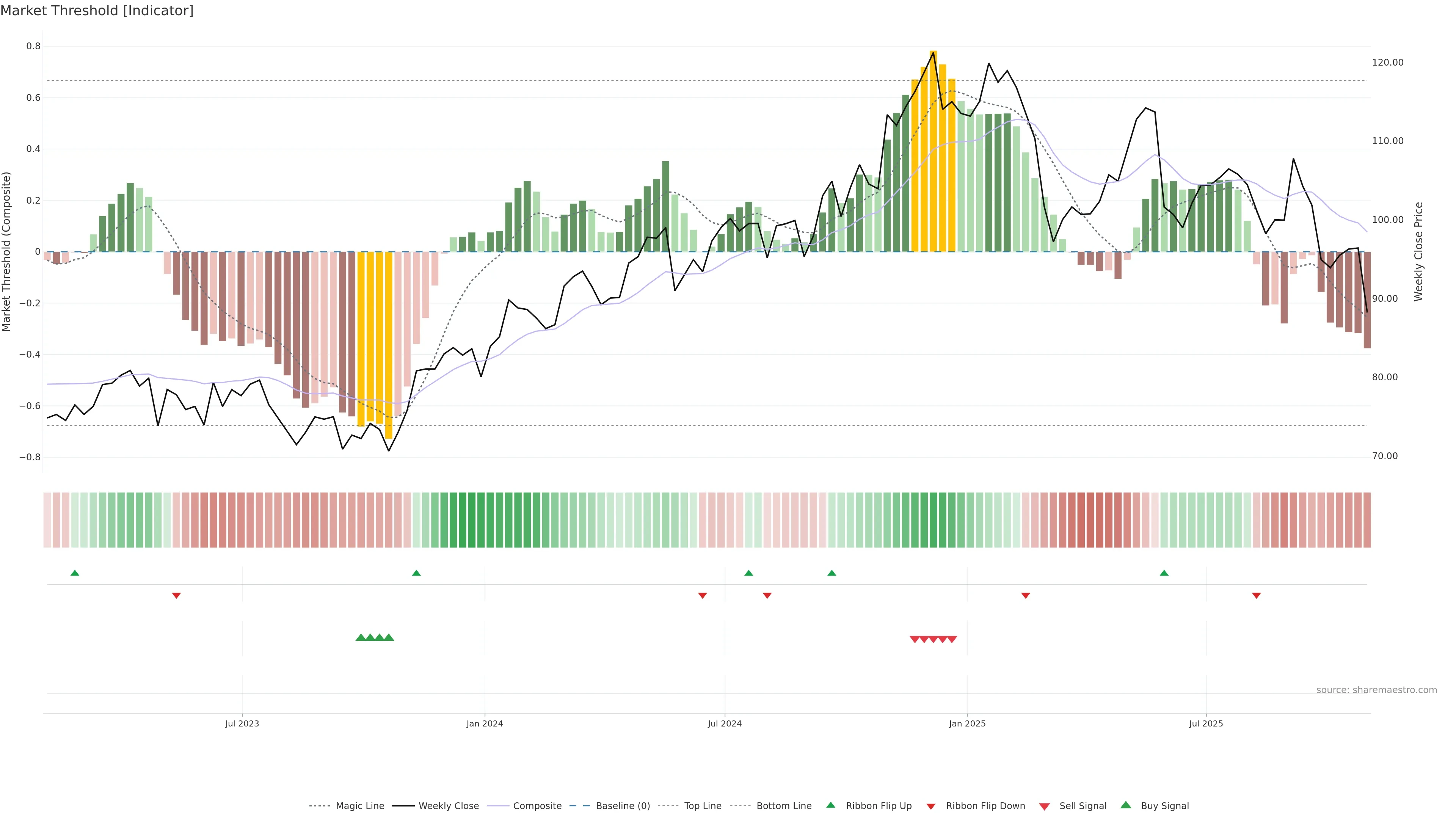Image resolution: width=1456 pixels, height=819 pixels.
Task: Click the Market Threshold [Indicator] title
Action: click(x=97, y=11)
